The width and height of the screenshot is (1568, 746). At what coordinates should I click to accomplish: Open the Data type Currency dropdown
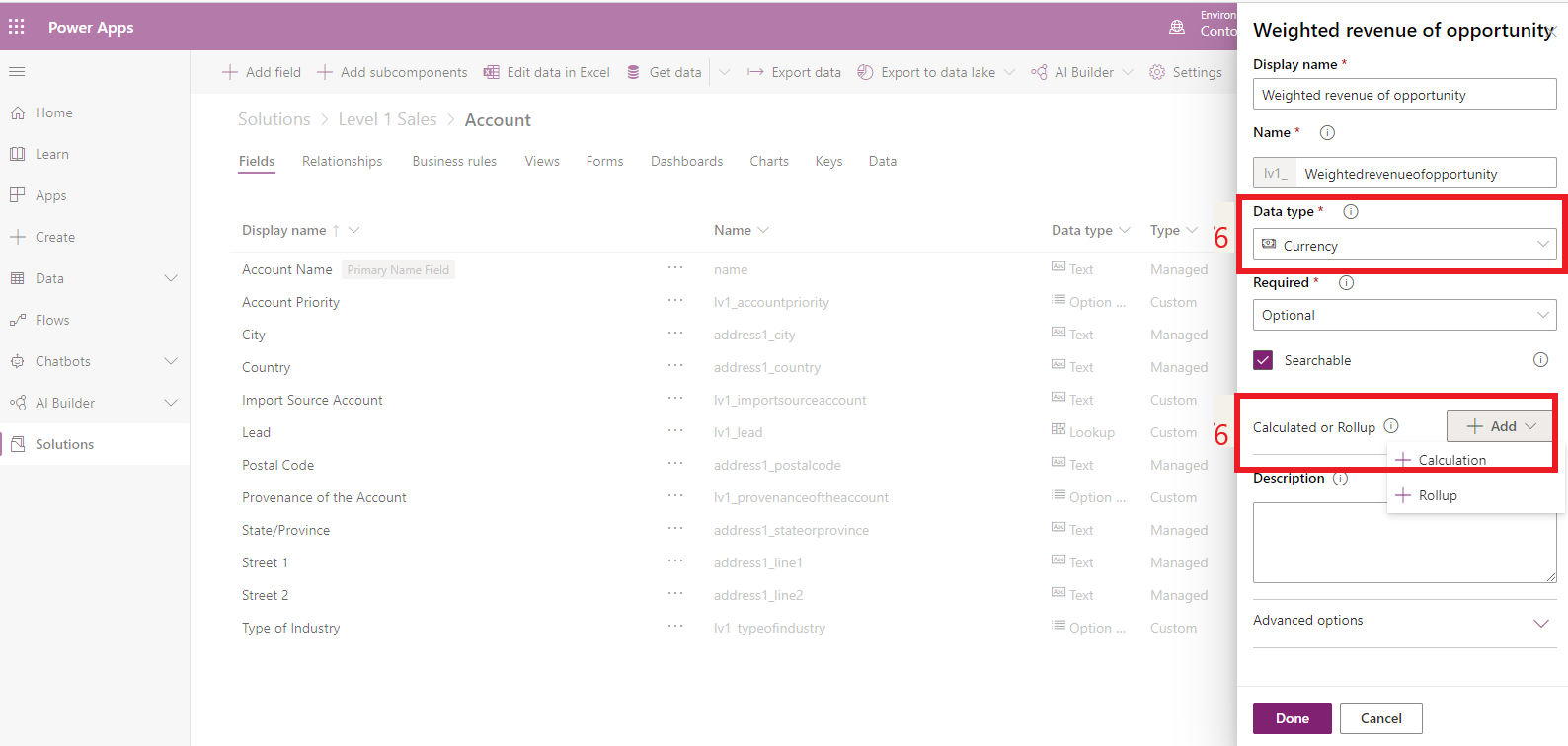click(1404, 245)
